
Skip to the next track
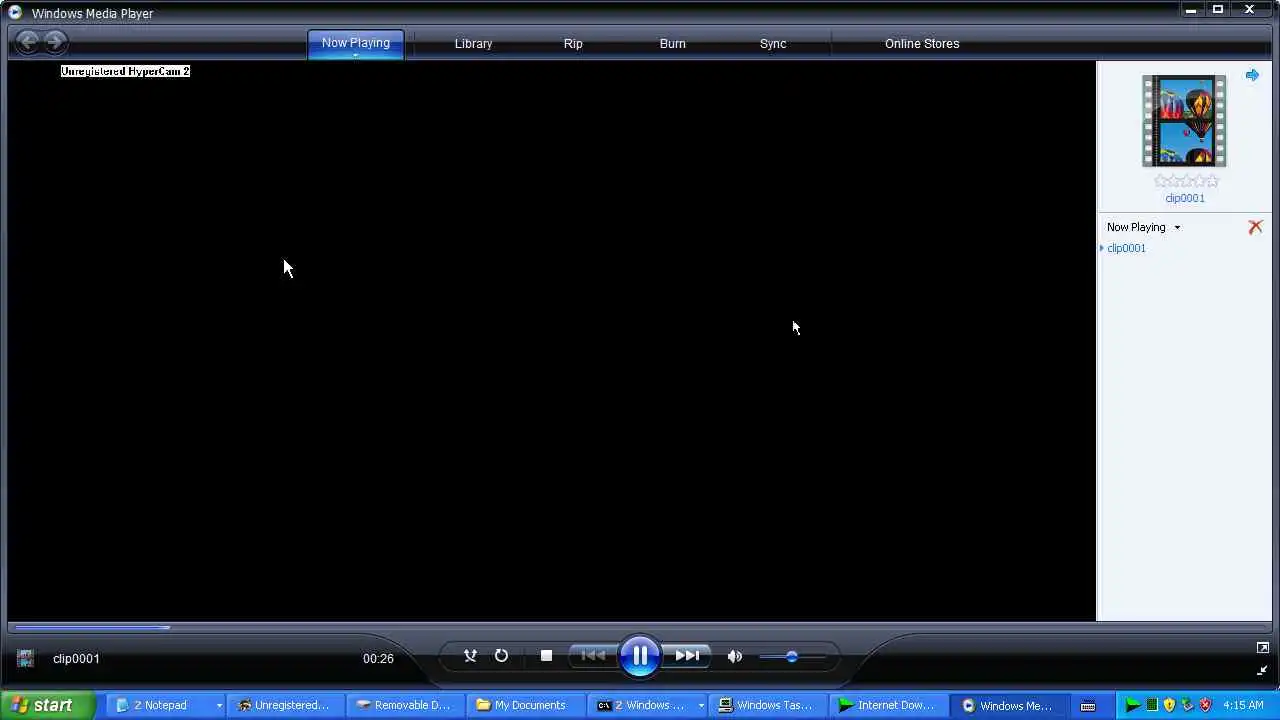[x=687, y=656]
